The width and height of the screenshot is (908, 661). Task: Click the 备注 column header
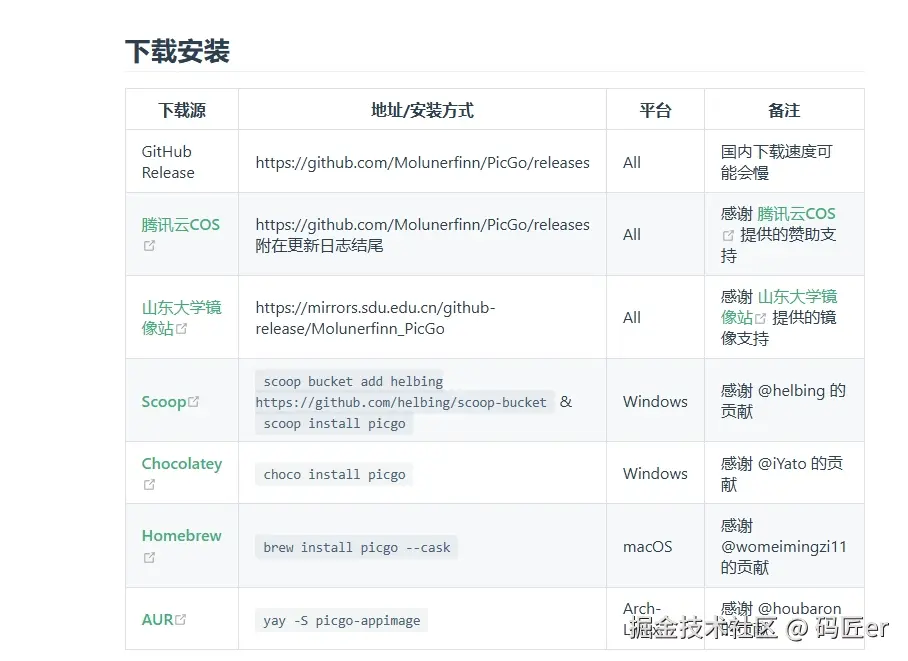tap(784, 110)
